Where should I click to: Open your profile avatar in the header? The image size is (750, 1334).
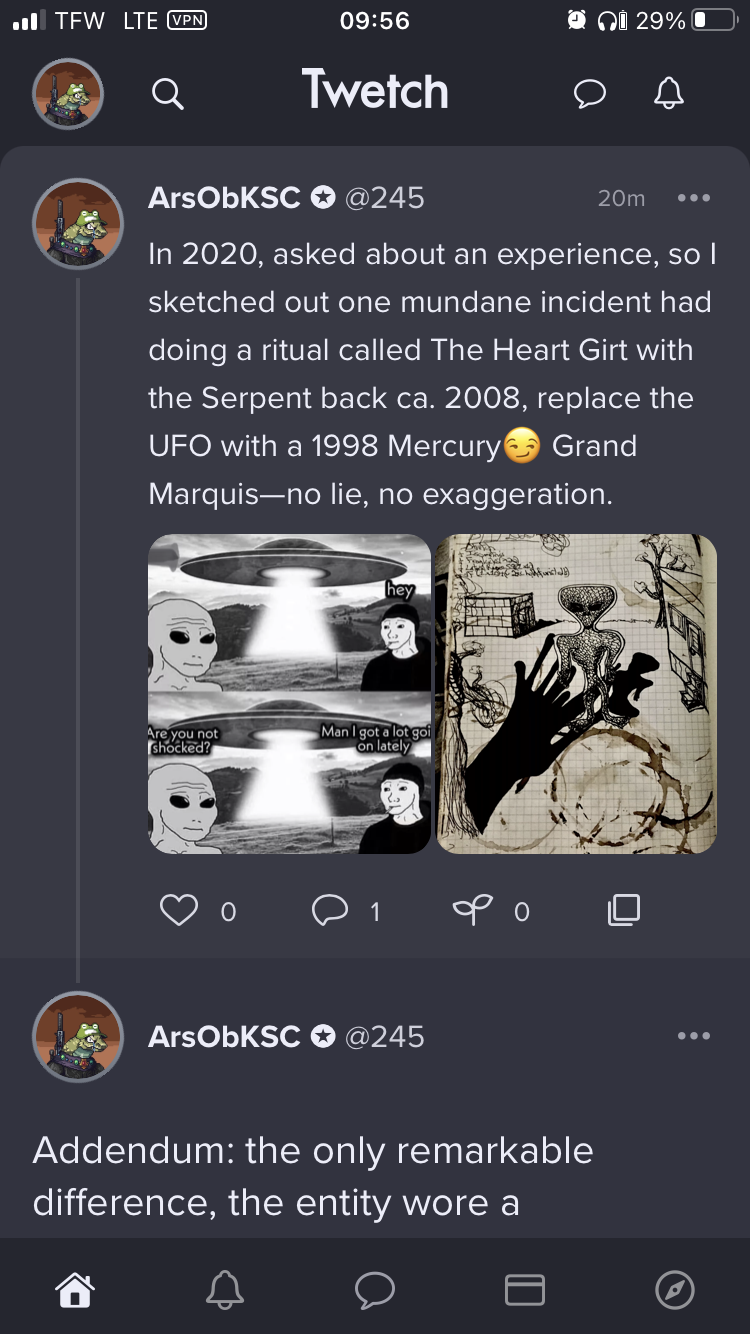point(68,94)
